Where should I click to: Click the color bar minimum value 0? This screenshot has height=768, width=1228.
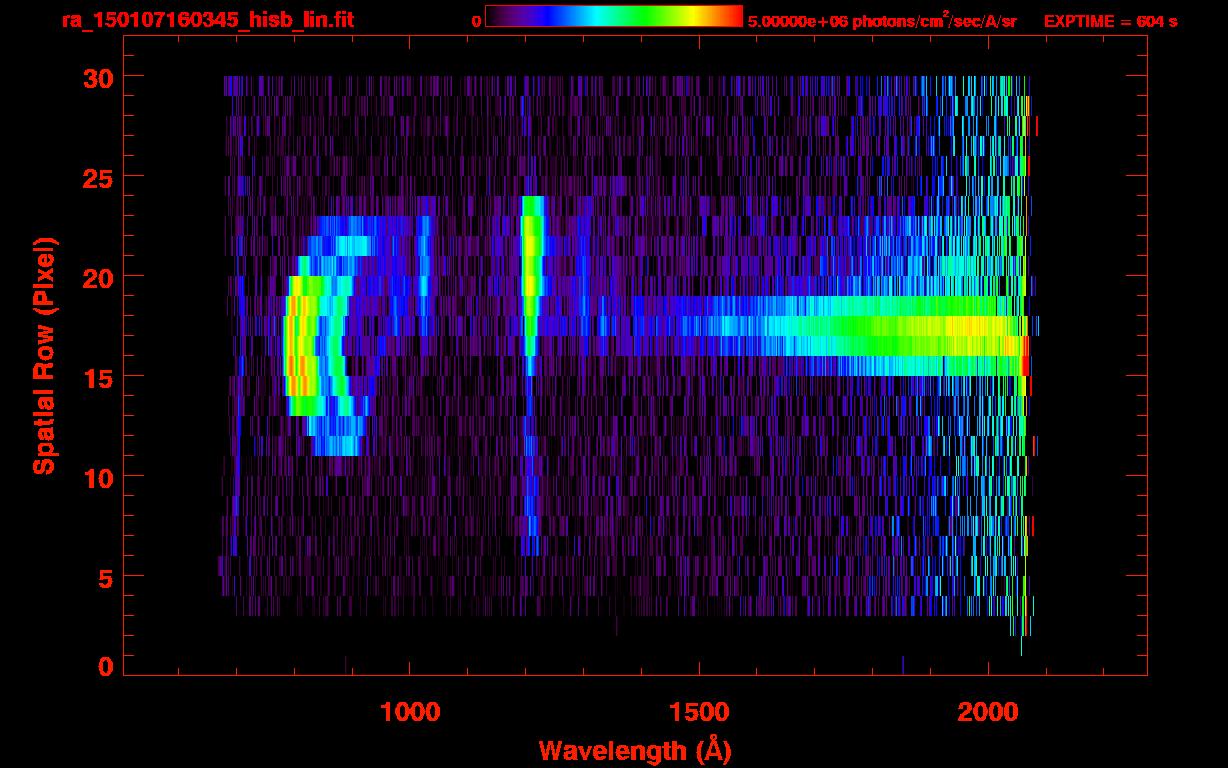[x=477, y=21]
